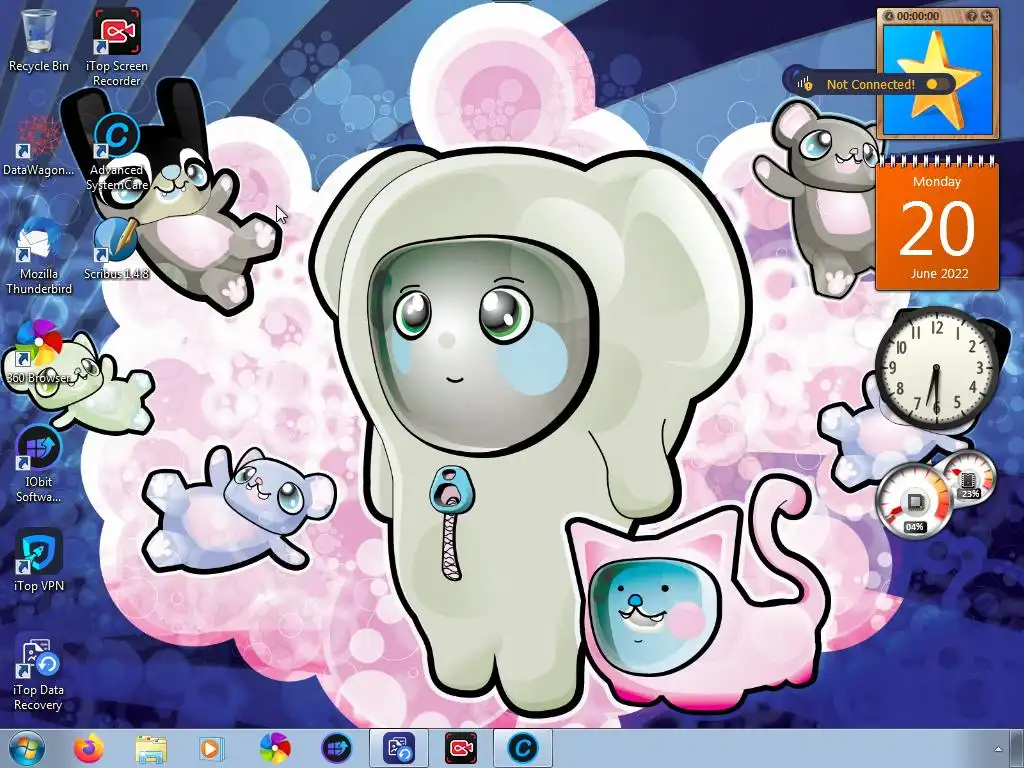Show hidden tray icons arrow

click(998, 749)
